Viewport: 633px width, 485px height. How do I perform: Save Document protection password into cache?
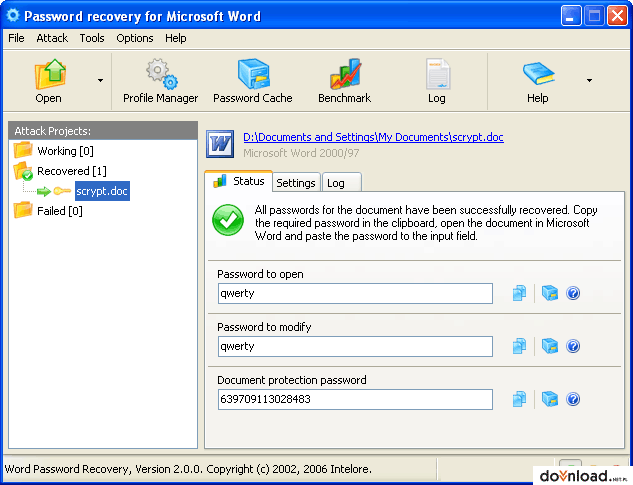(x=550, y=399)
